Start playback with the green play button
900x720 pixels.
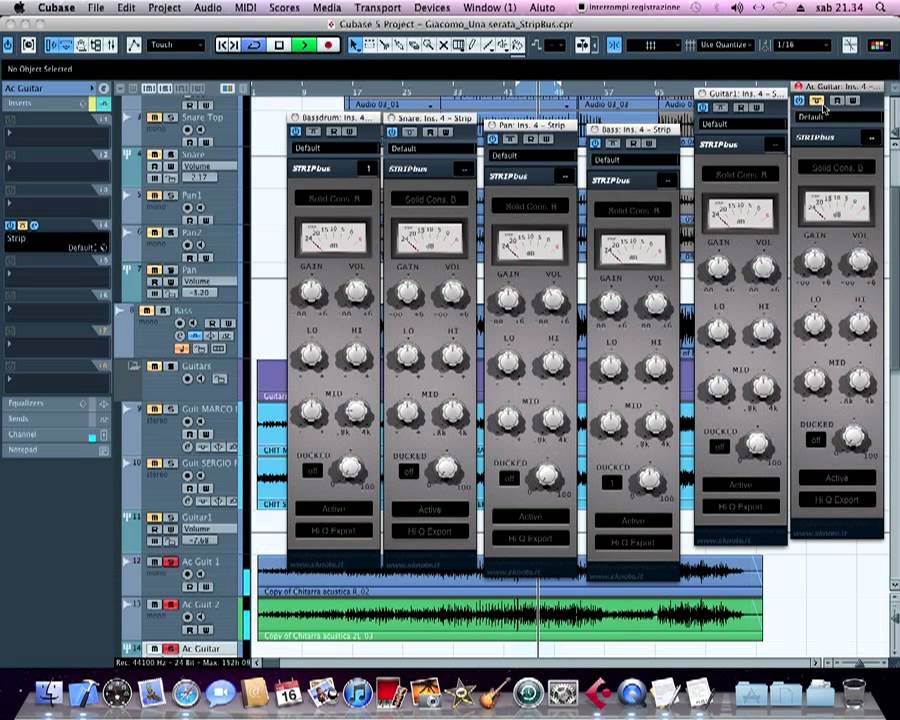click(x=304, y=45)
